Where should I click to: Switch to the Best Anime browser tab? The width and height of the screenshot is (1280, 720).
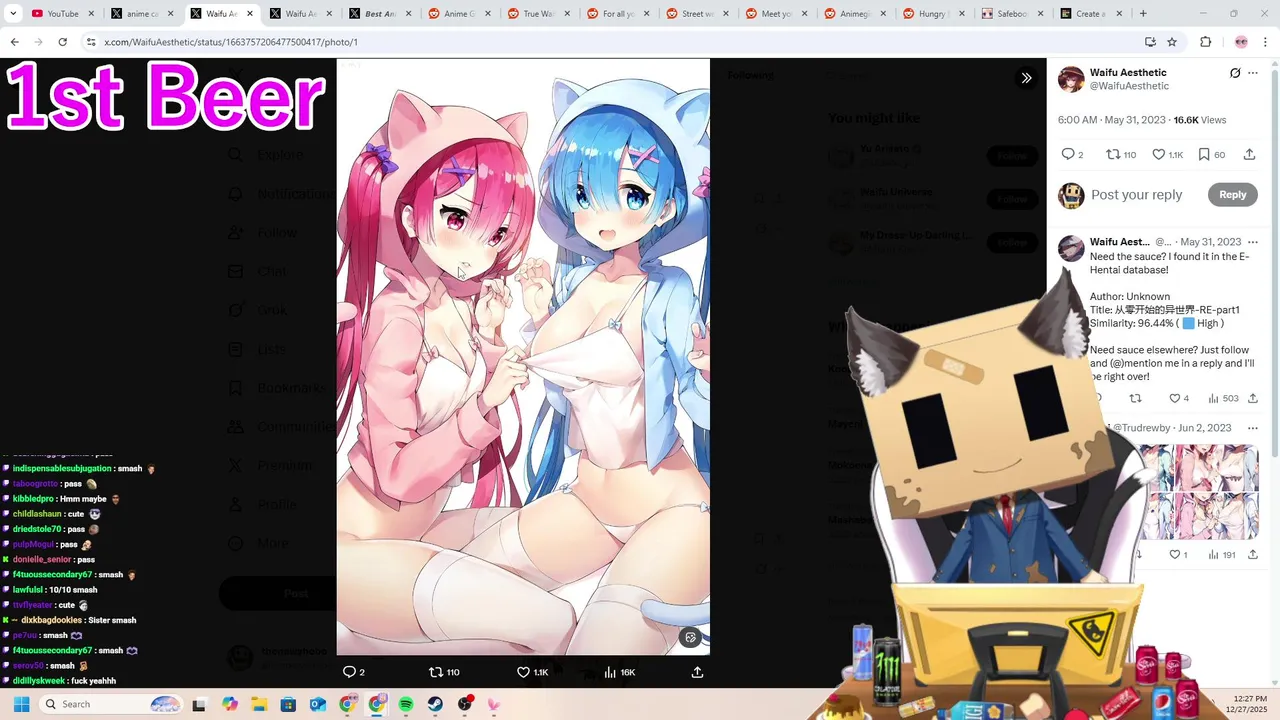tap(382, 14)
